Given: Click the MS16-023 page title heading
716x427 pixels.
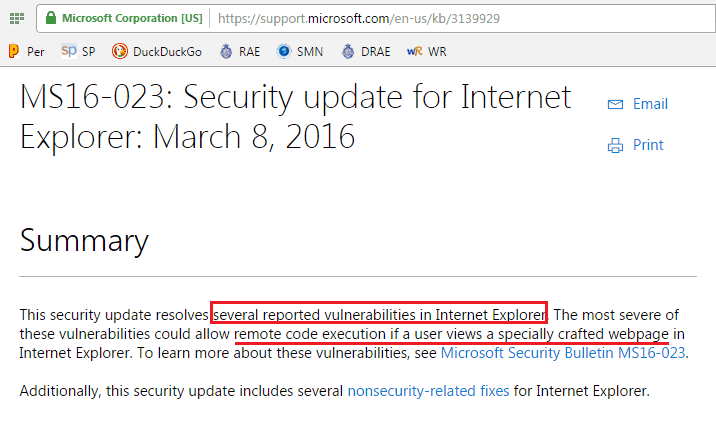Looking at the screenshot, I should [x=295, y=117].
